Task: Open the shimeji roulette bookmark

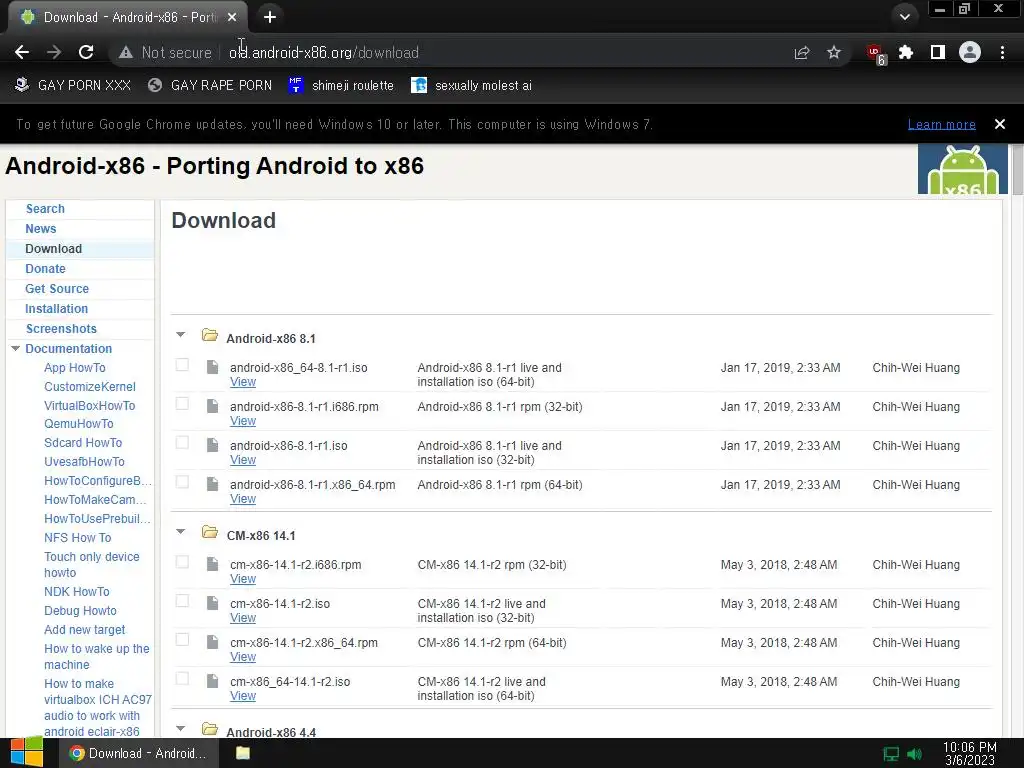Action: pos(341,86)
